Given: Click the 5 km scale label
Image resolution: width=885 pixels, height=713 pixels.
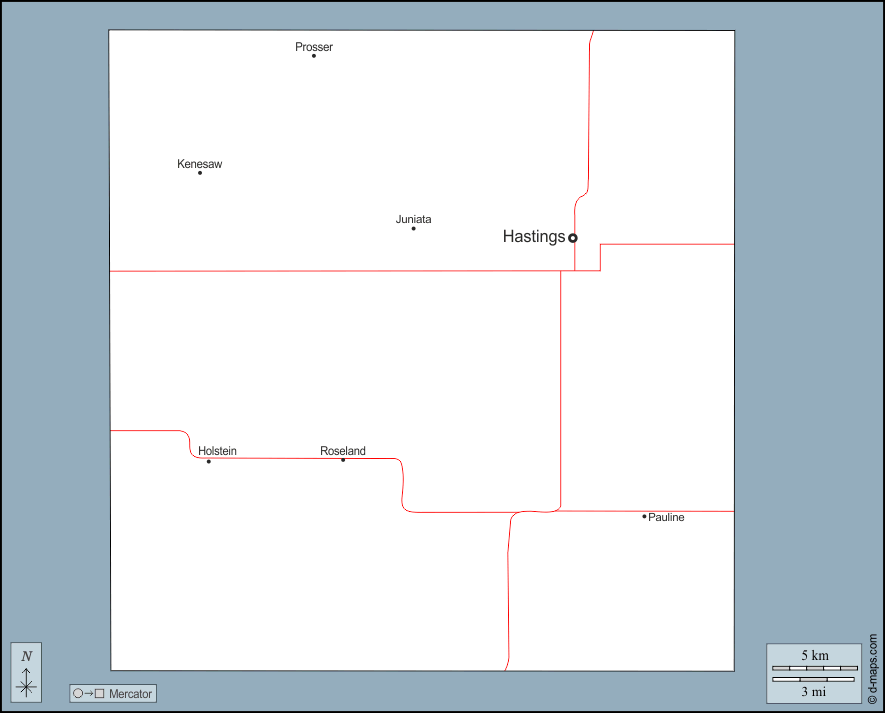Looking at the screenshot, I should point(815,655).
